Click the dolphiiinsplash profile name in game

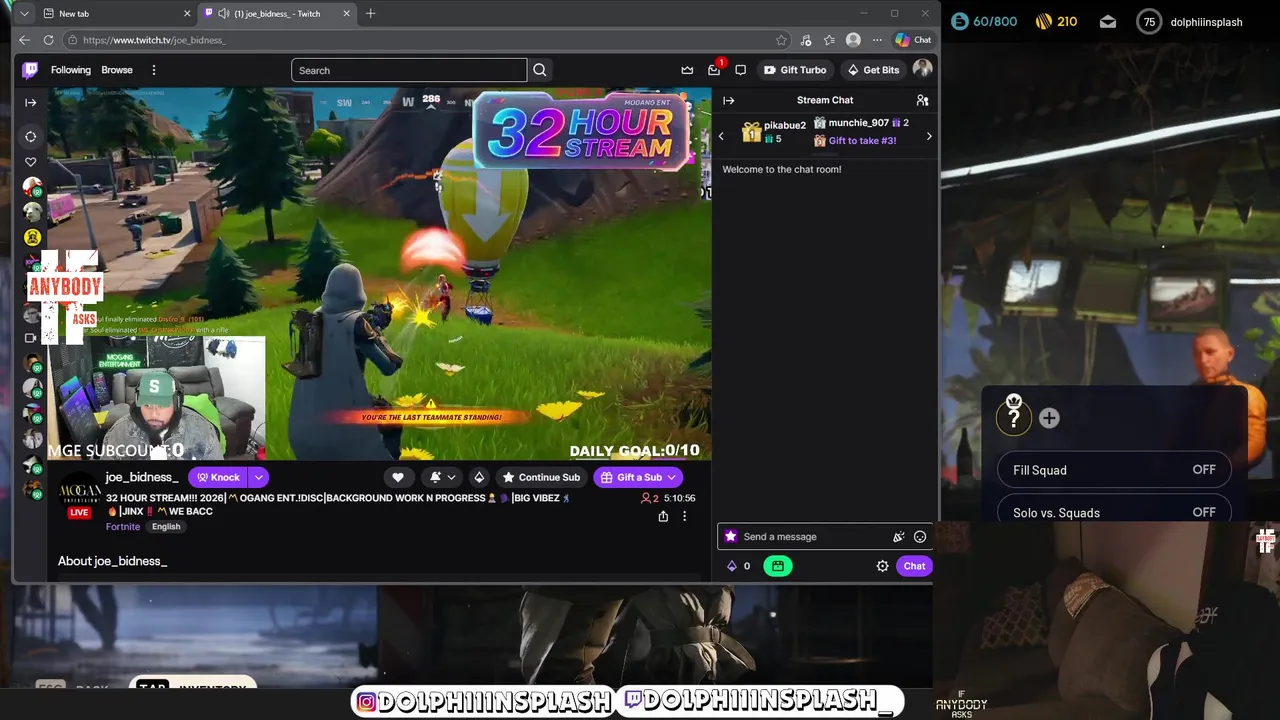[1206, 22]
